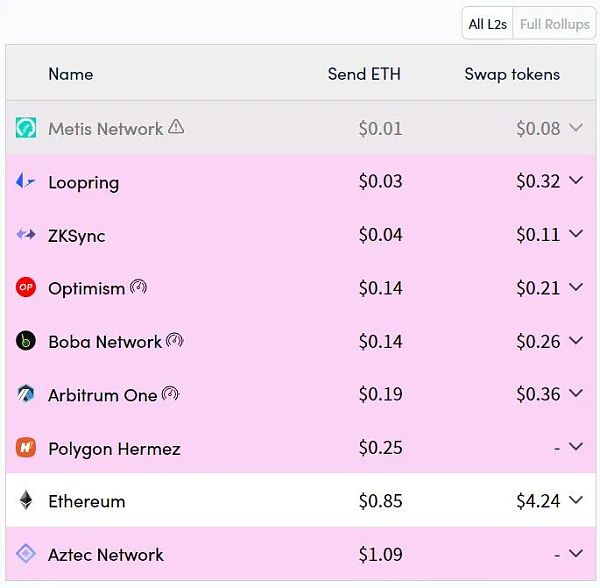
Task: Click the Metis Network warning triangle icon
Action: pos(176,127)
